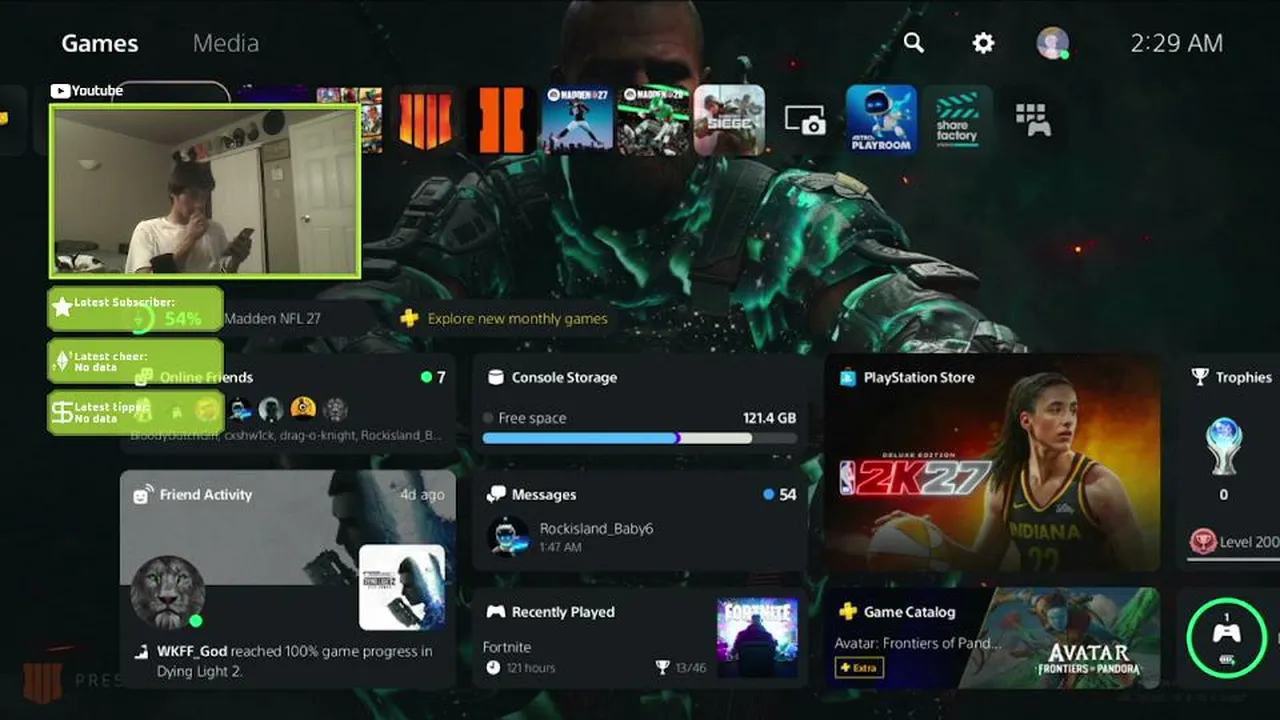
Task: Open the Share Factory tile
Action: [957, 121]
